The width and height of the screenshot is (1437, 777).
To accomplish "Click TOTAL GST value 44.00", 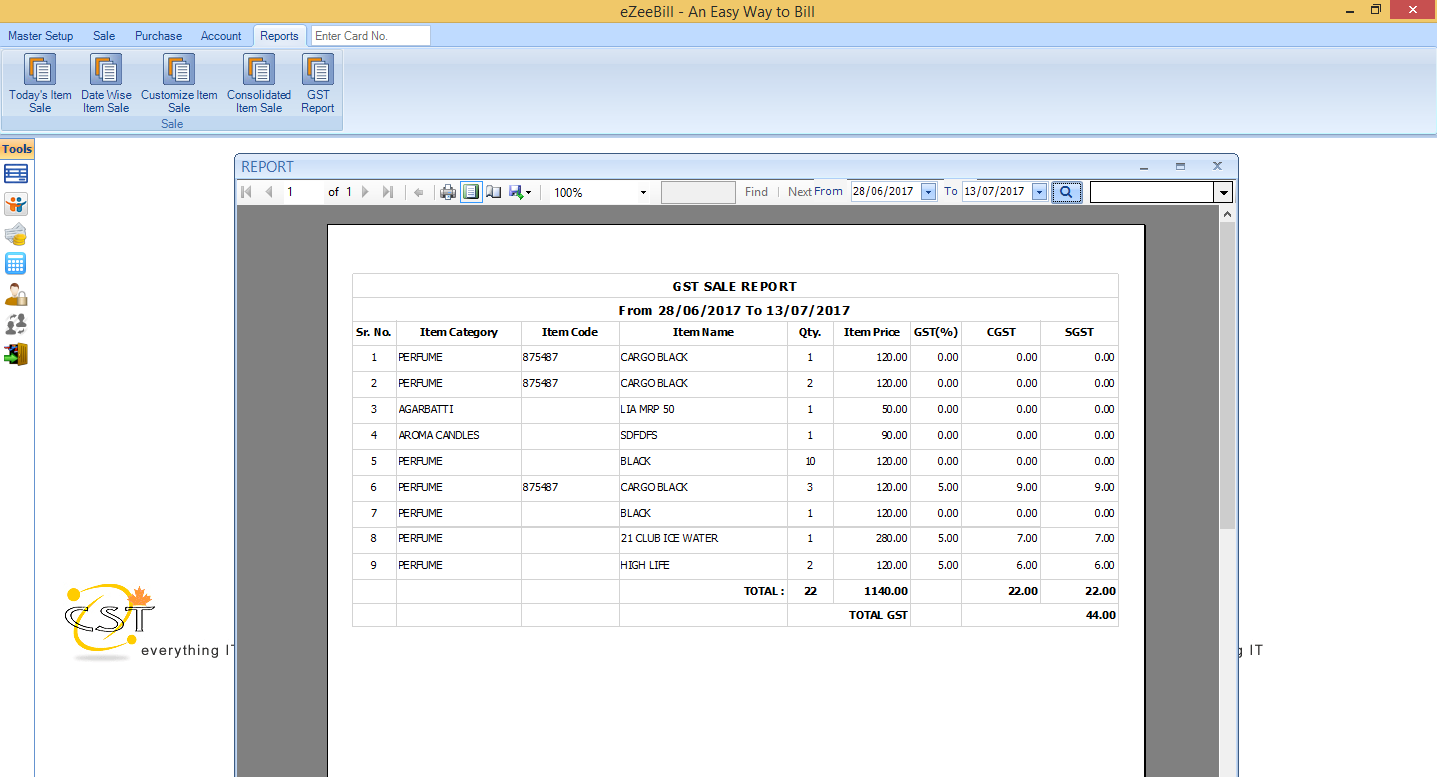I will click(1100, 615).
